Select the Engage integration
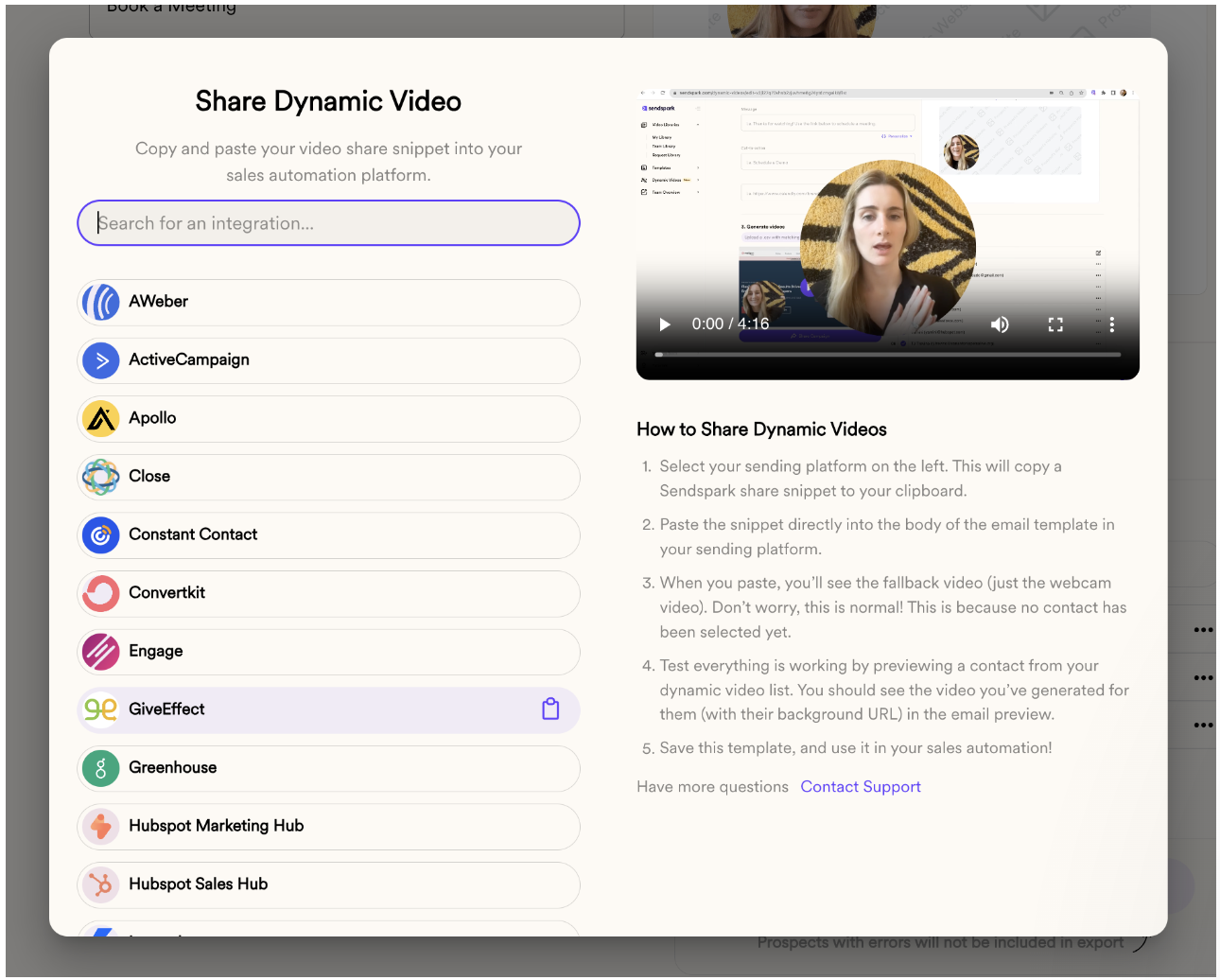This screenshot has height=980, width=1220. (328, 652)
